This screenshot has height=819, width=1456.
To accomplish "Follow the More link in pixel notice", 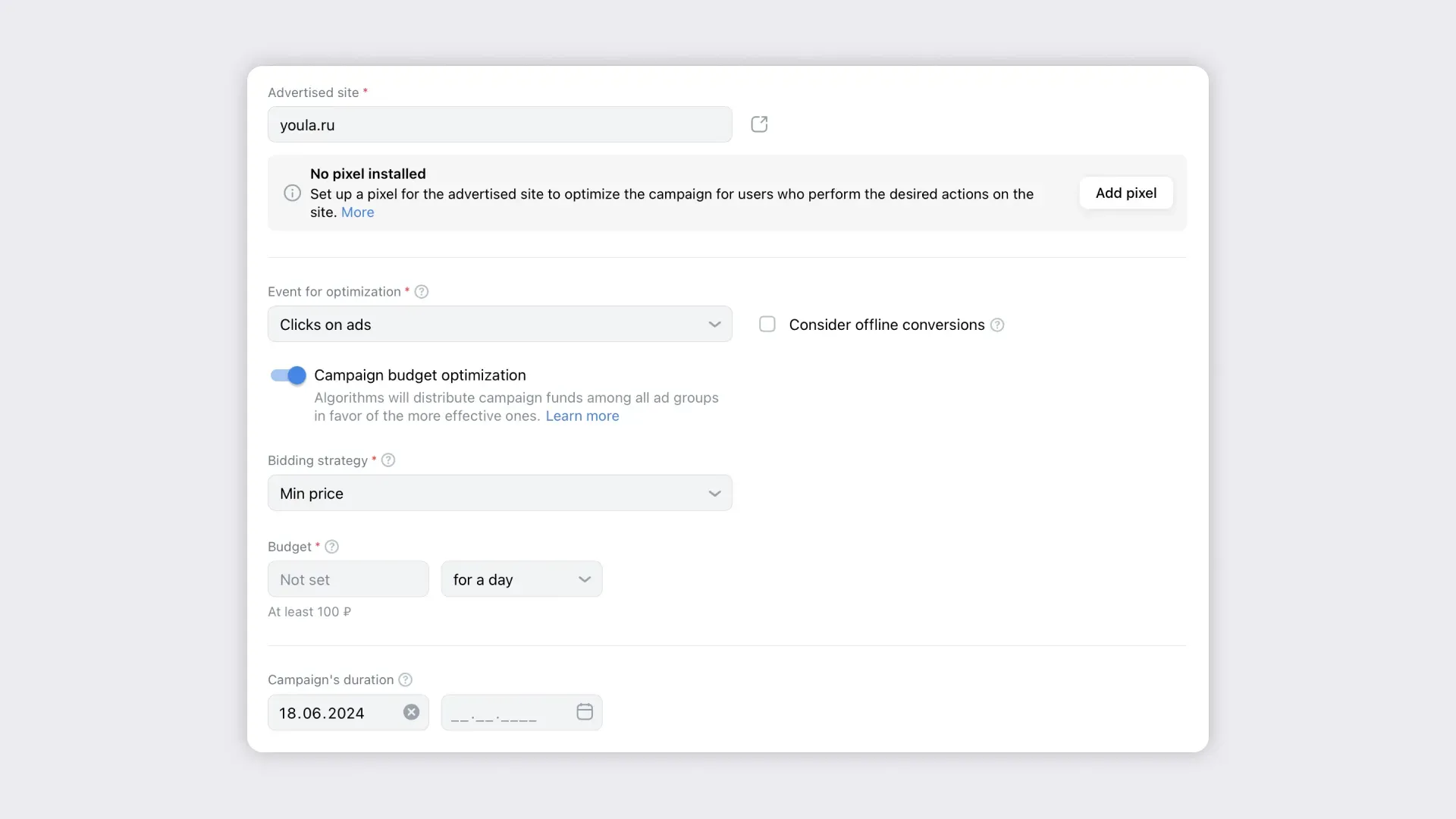I will (x=357, y=212).
